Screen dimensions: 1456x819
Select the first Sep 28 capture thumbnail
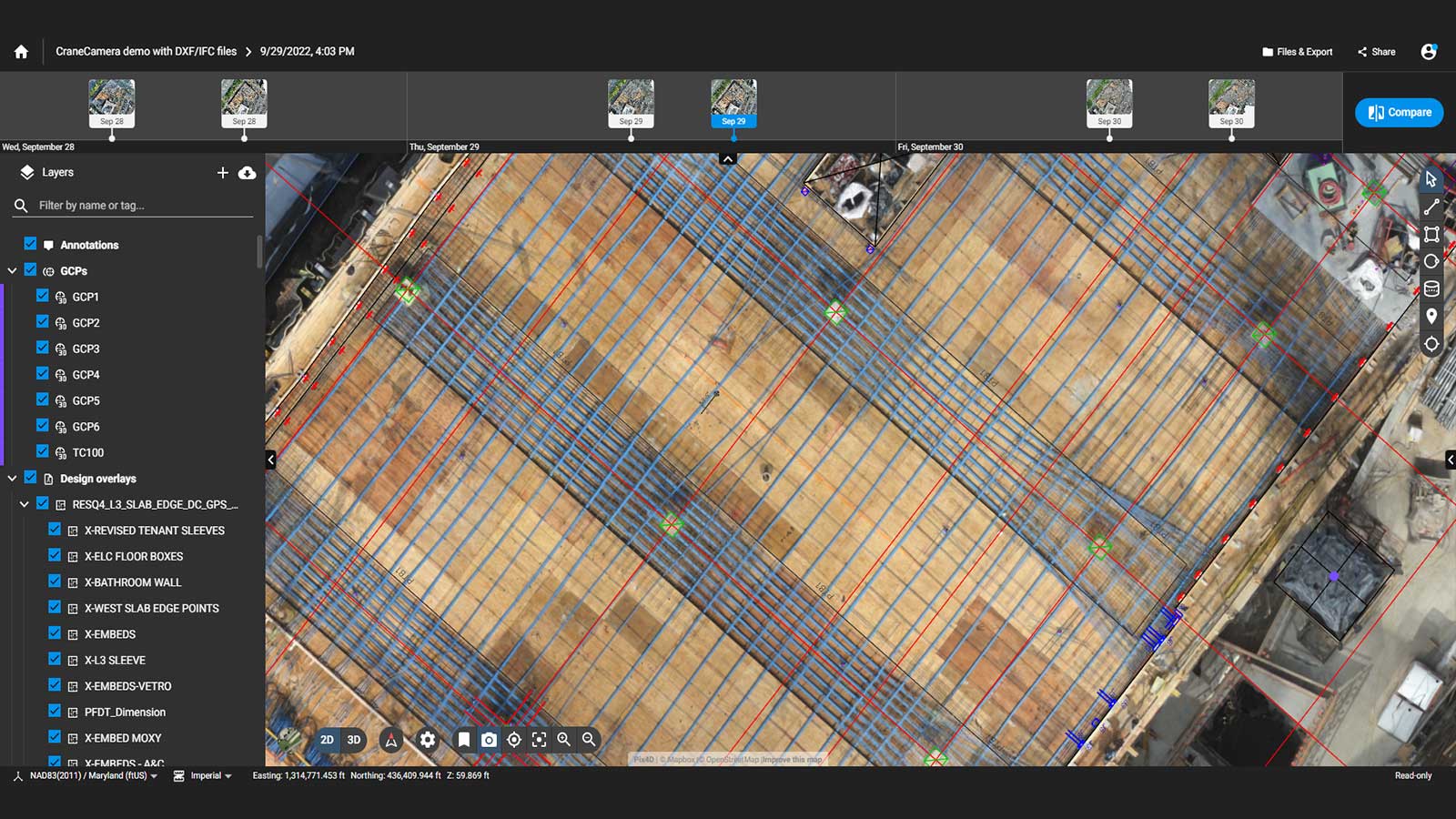point(112,103)
